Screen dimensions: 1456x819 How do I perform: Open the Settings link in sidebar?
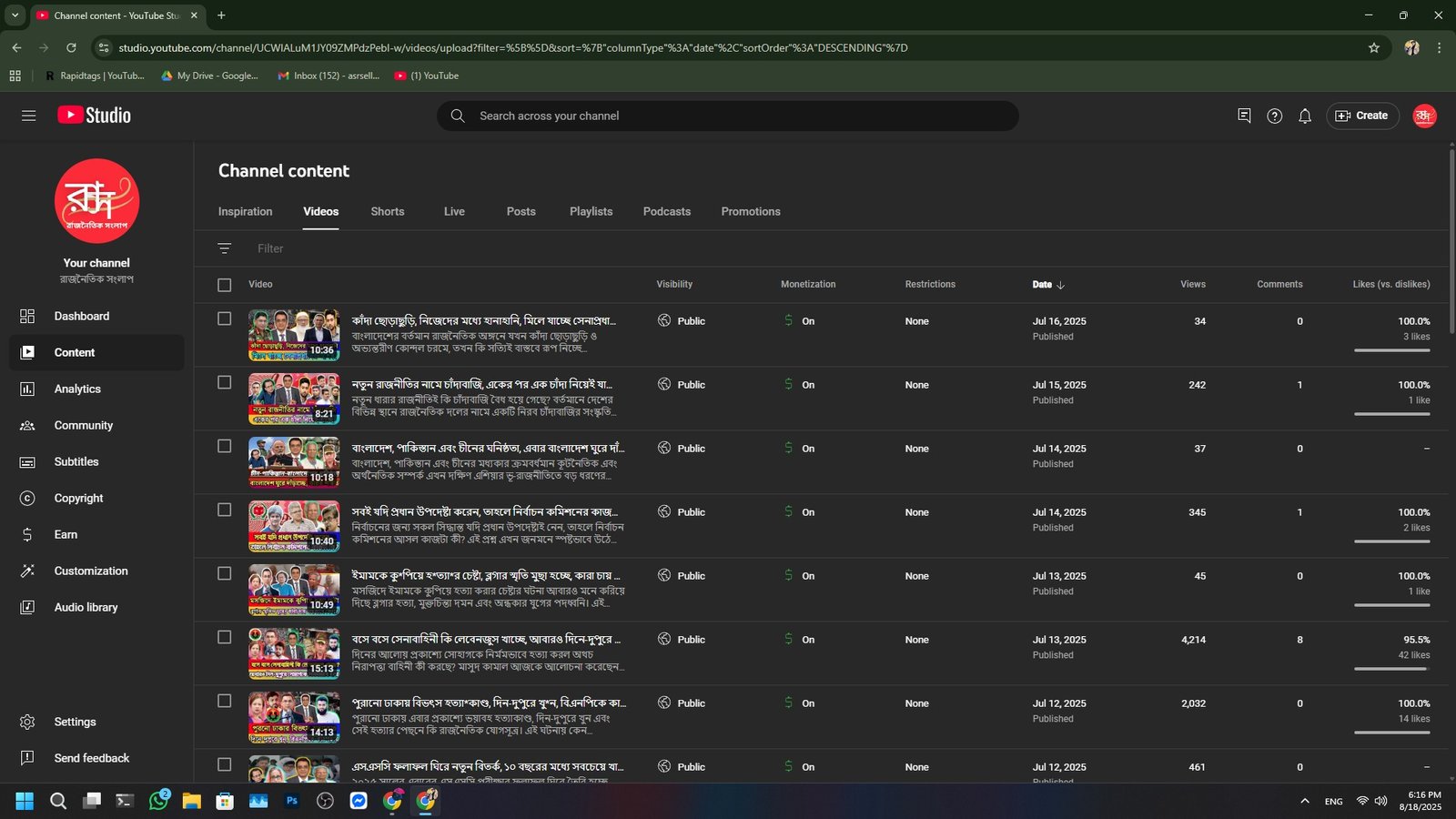point(75,722)
